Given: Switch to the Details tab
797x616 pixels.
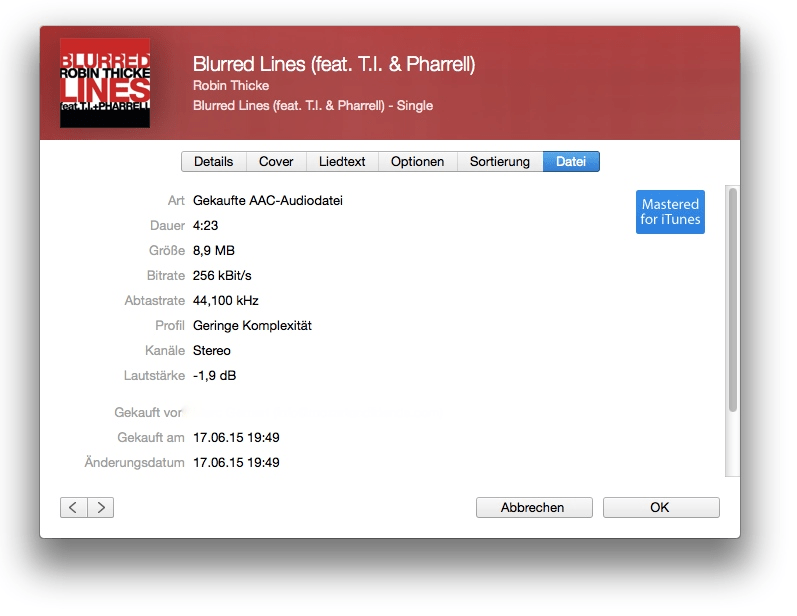Looking at the screenshot, I should pyautogui.click(x=213, y=162).
